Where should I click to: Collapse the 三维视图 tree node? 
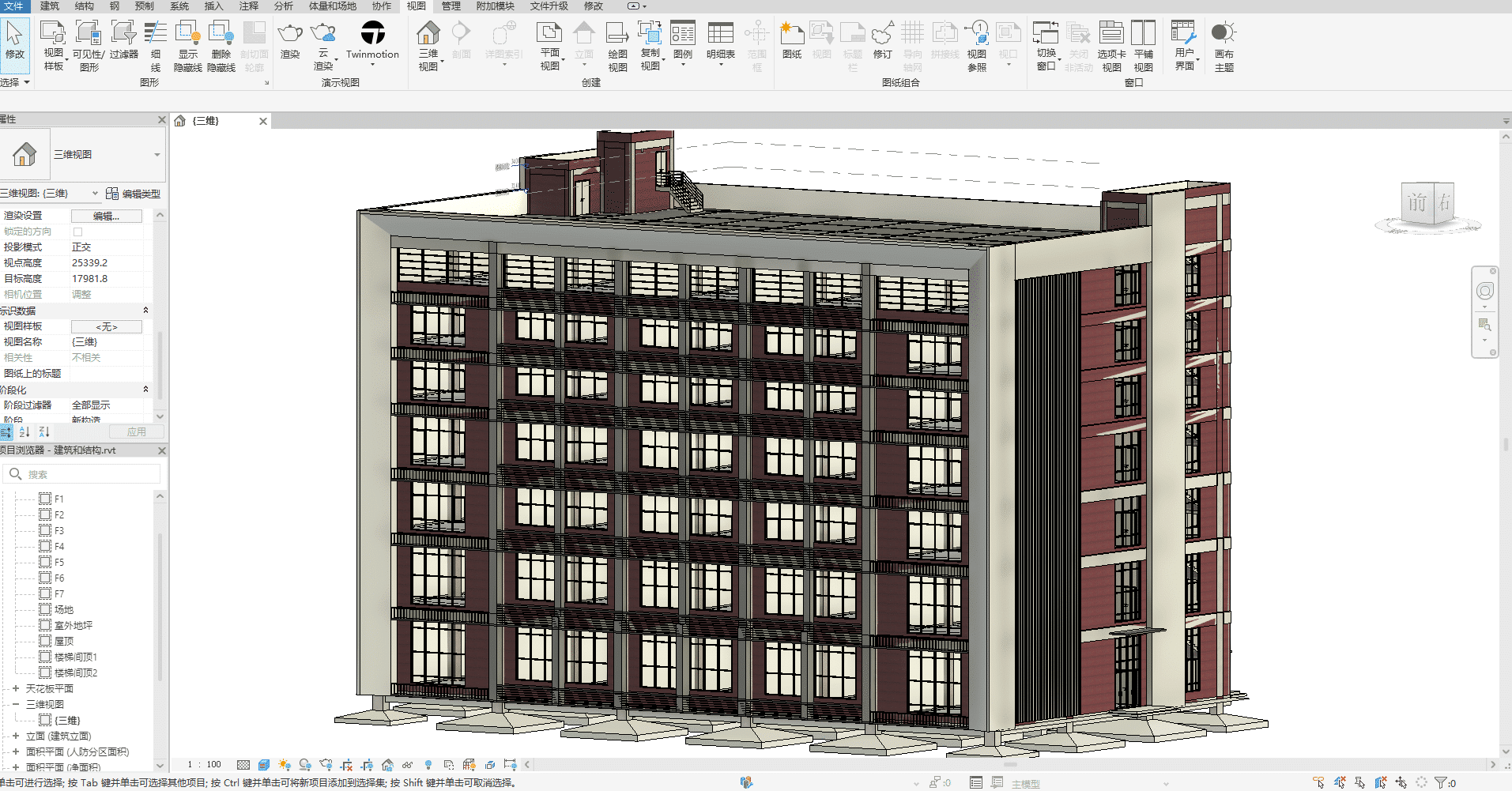click(15, 704)
